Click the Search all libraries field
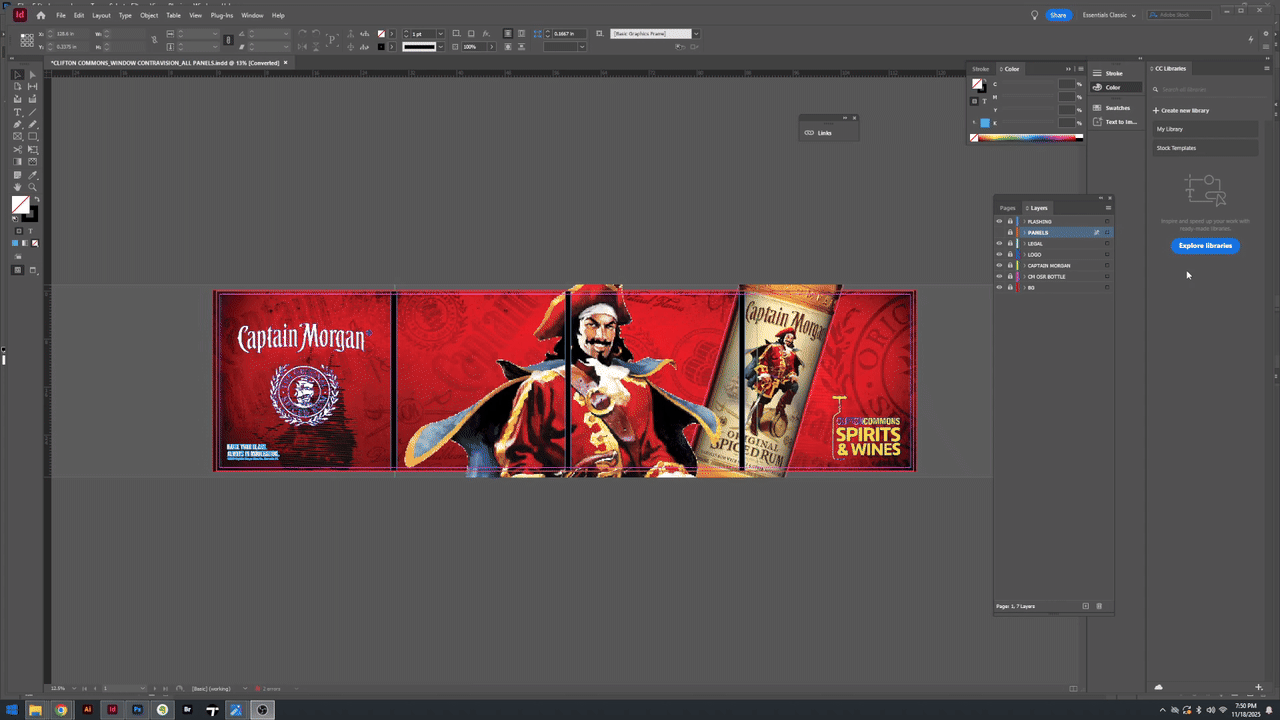Screen dimensions: 1280x720 [1207, 90]
